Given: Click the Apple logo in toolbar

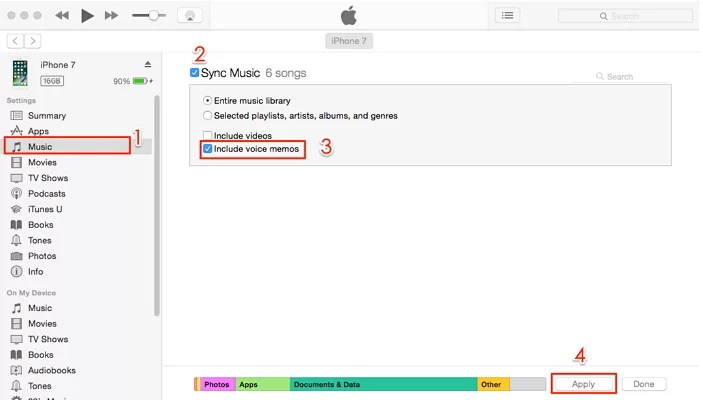Looking at the screenshot, I should [349, 16].
